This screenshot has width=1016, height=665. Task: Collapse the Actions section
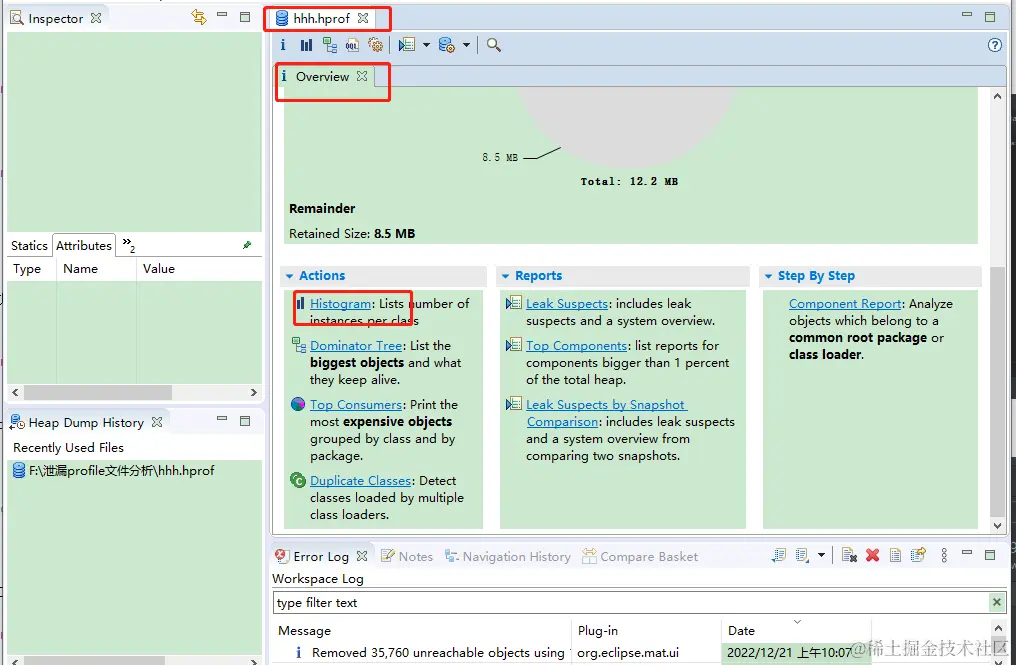[x=290, y=275]
